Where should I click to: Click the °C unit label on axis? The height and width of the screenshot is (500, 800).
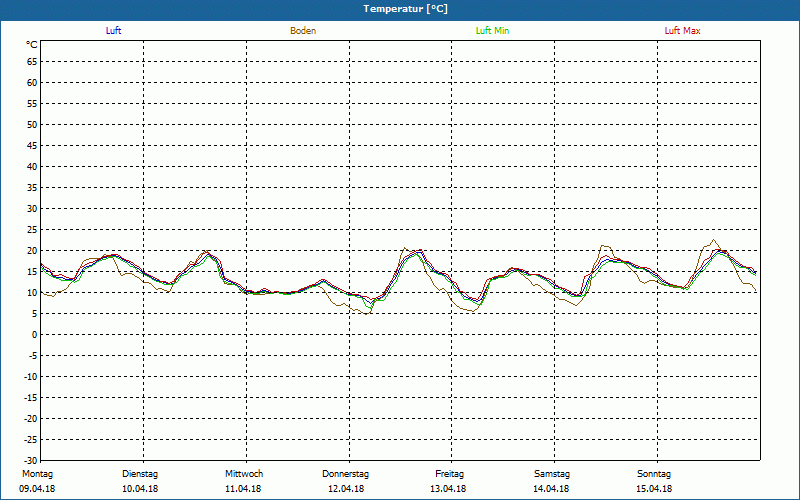32,45
